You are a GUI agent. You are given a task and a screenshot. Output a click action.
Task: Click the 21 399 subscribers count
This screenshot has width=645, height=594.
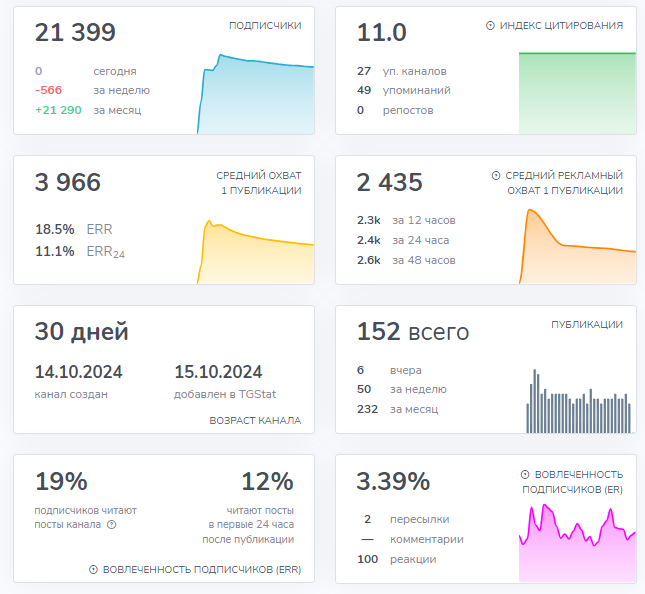[x=75, y=33]
